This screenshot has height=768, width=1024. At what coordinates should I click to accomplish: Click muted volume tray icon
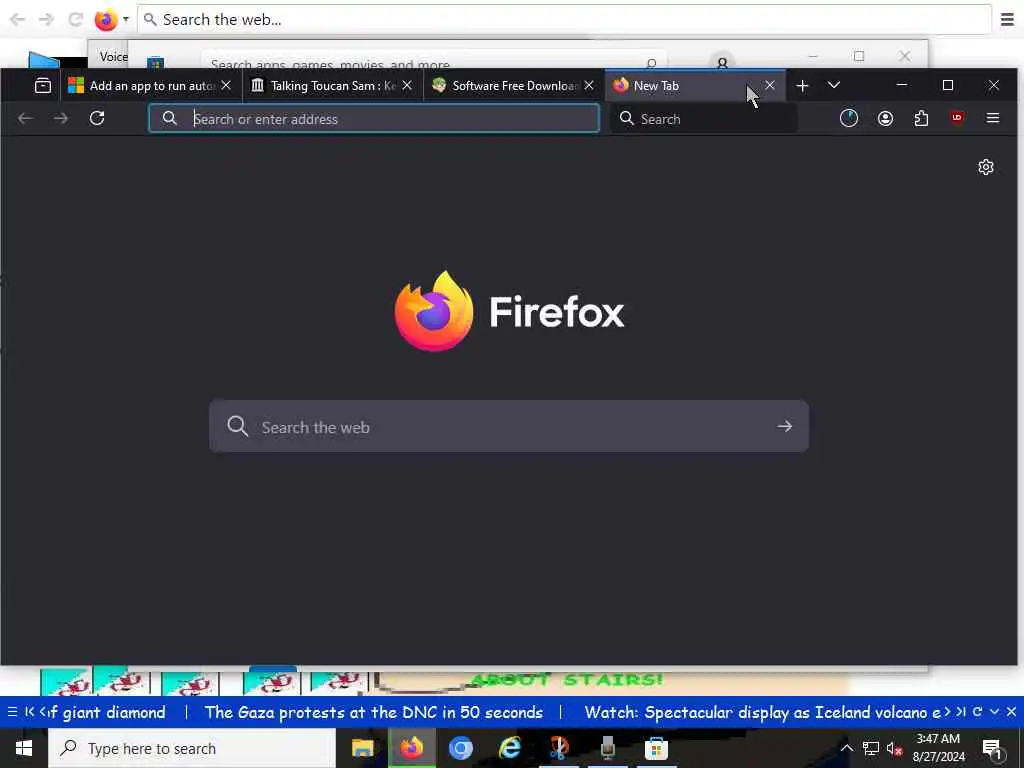point(895,748)
